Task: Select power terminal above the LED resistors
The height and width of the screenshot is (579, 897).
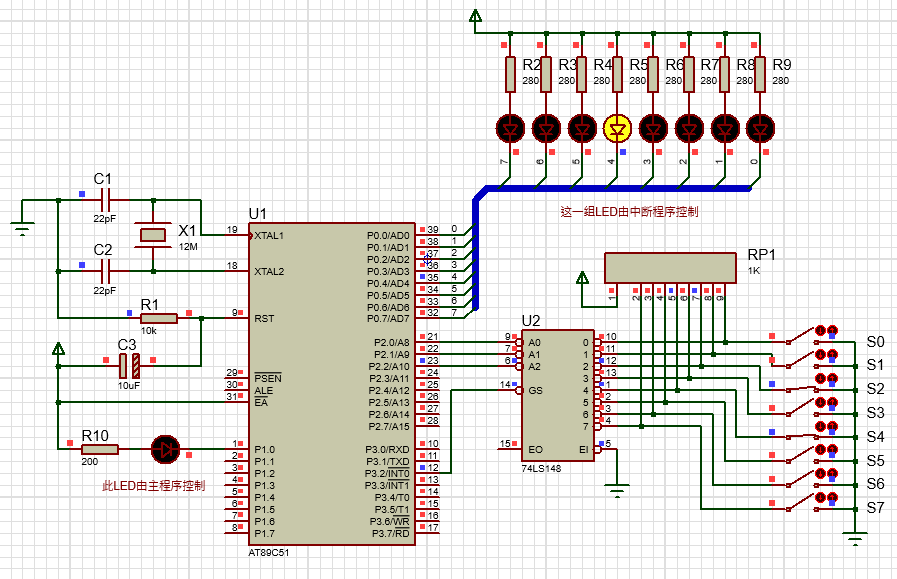Action: 475,15
